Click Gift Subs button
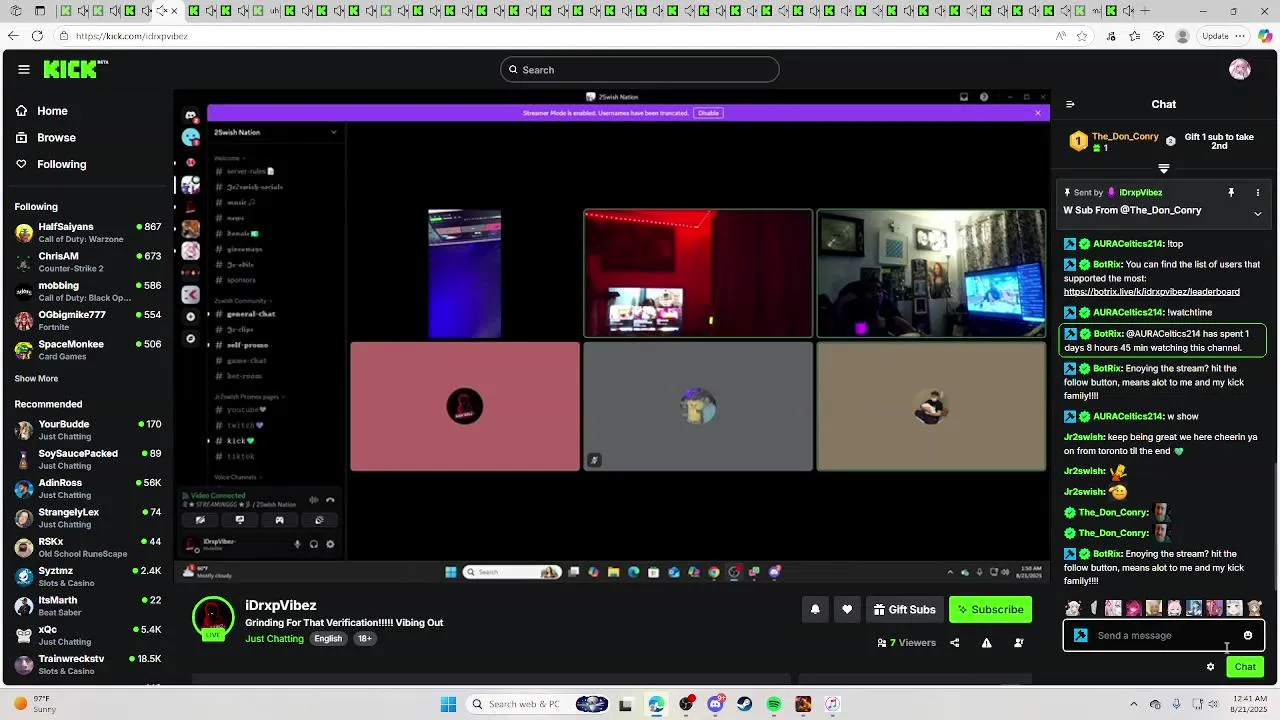The height and width of the screenshot is (720, 1280). point(905,609)
